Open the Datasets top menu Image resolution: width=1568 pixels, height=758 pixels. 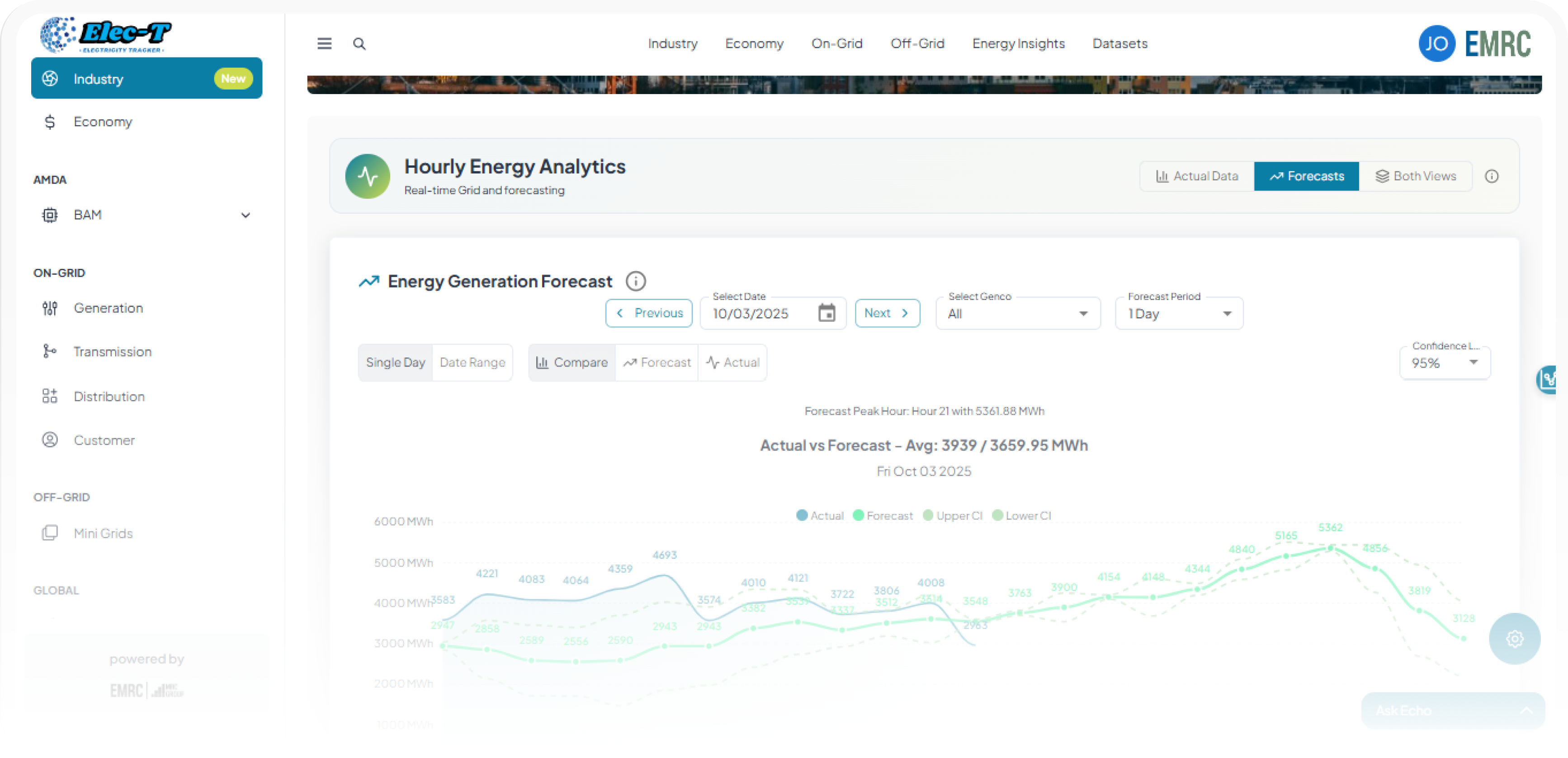(1119, 44)
